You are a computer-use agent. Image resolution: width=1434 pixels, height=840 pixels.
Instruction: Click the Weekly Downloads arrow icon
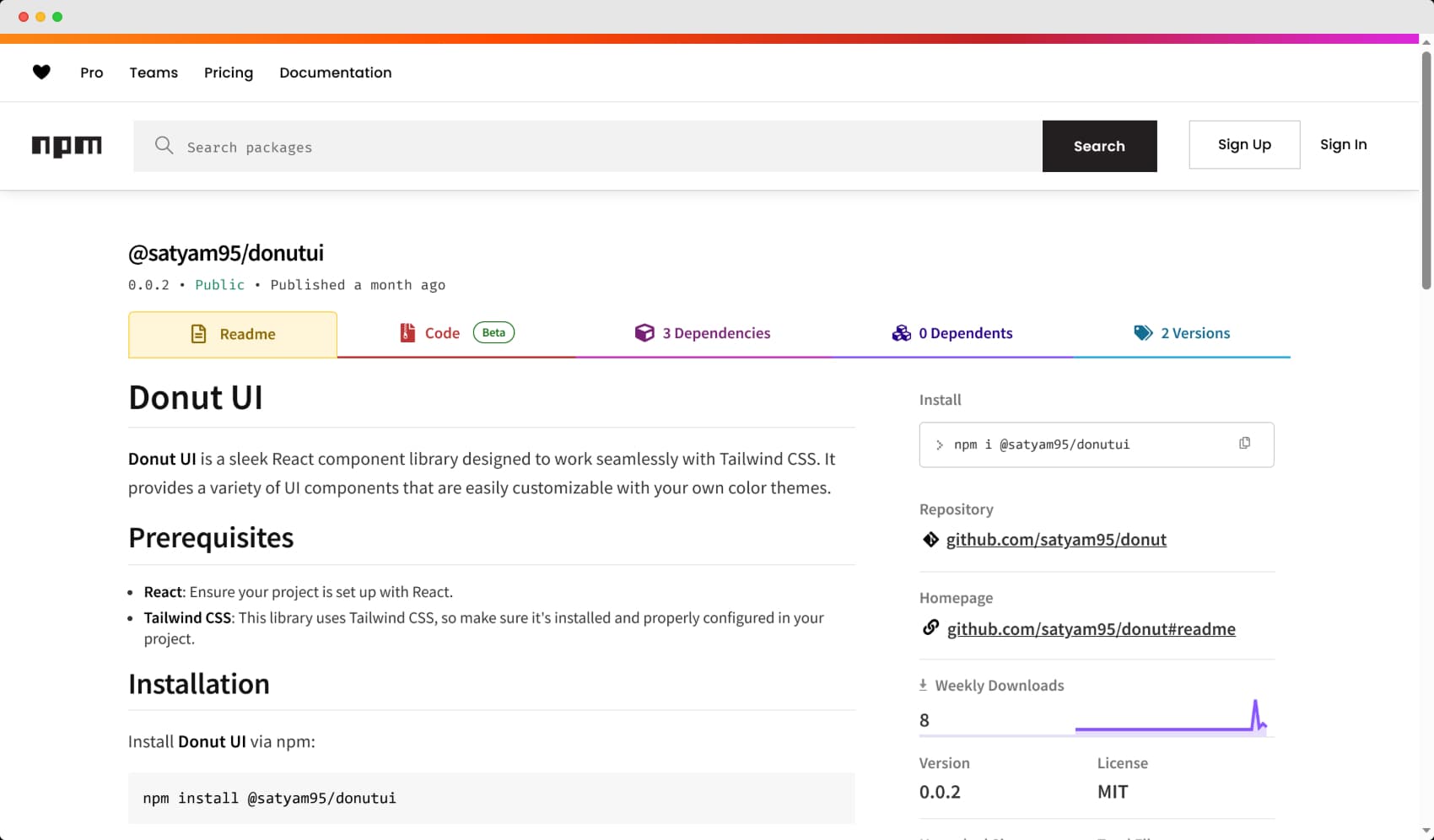923,686
